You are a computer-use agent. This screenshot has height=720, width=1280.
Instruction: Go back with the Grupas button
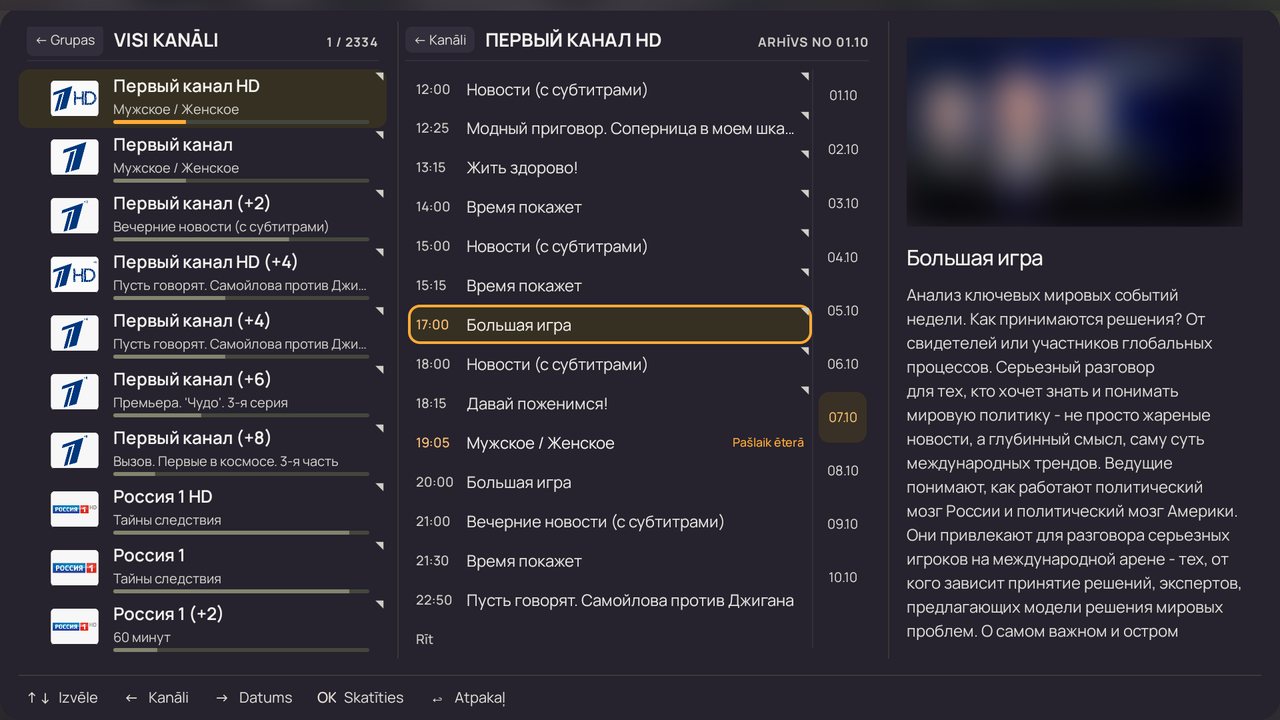65,40
